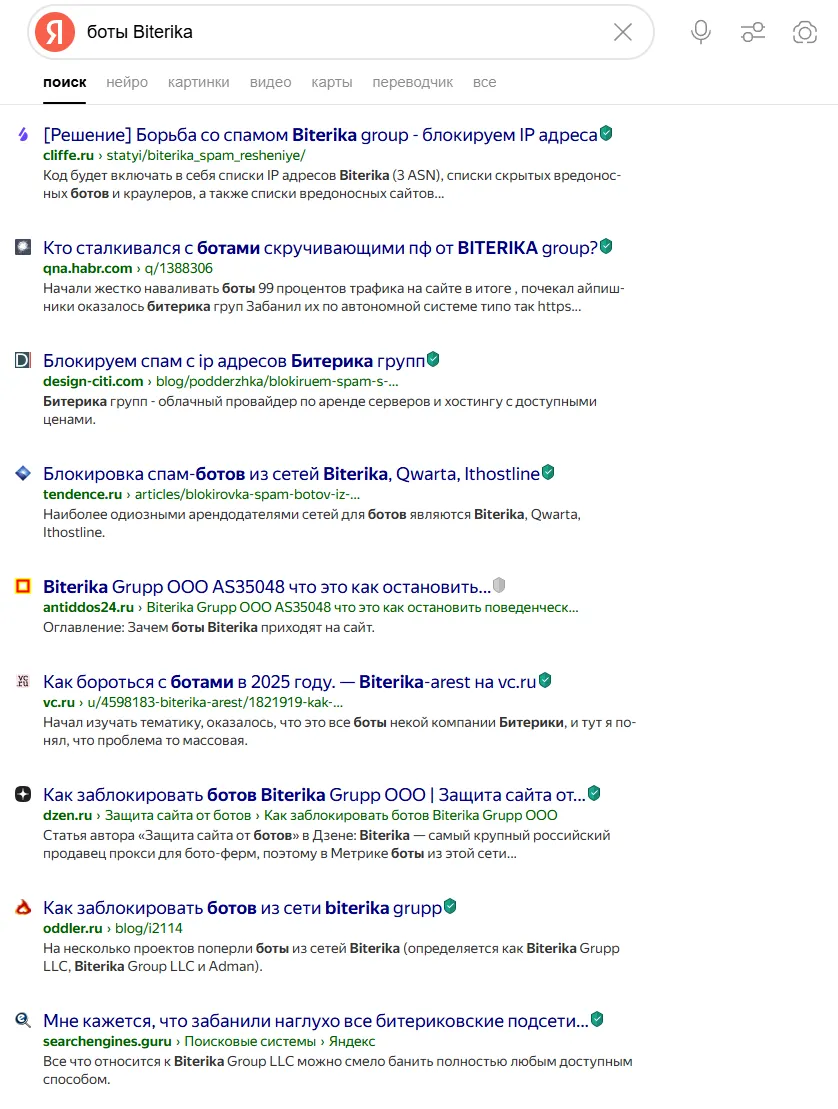Open image search camera icon
Image resolution: width=838 pixels, height=1109 pixels.
point(804,32)
